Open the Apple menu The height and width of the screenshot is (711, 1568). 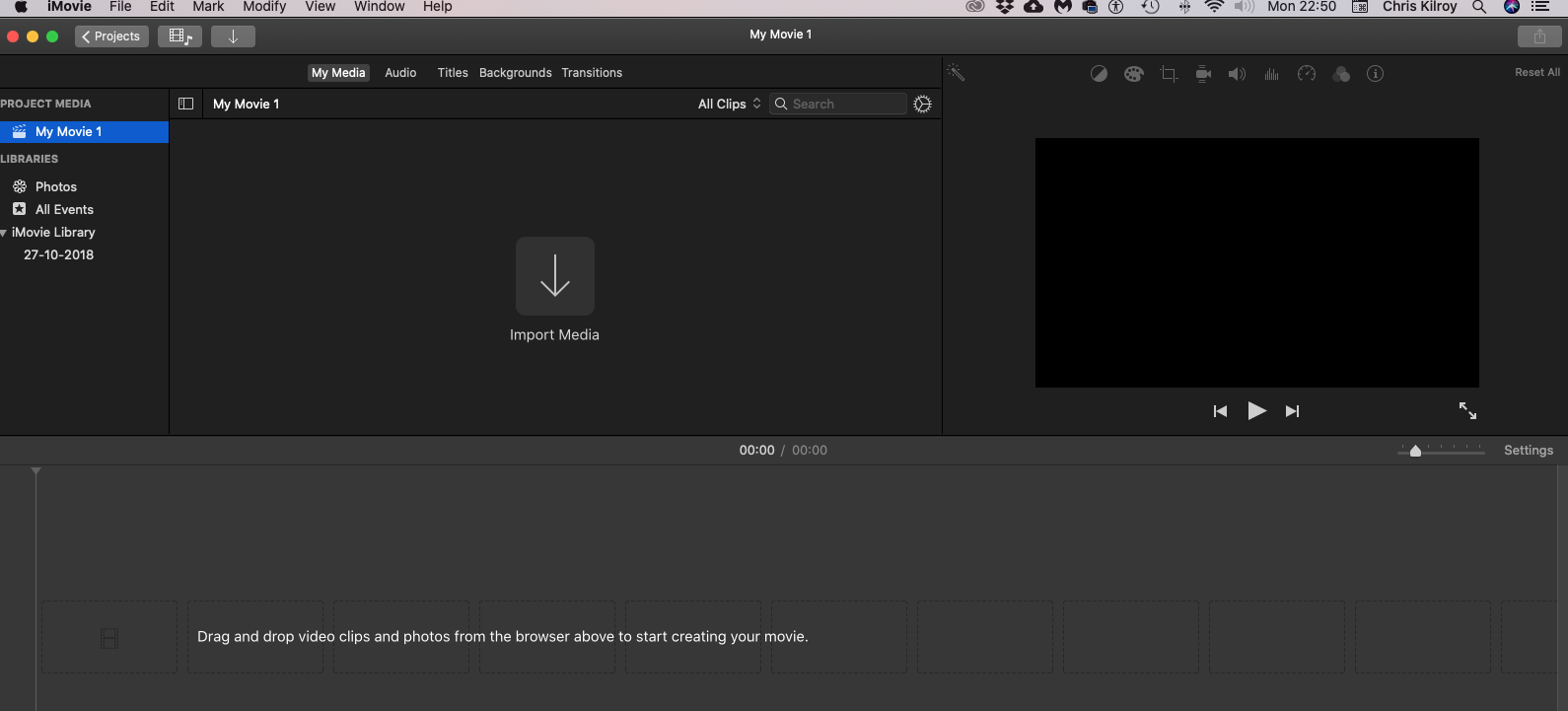point(21,7)
